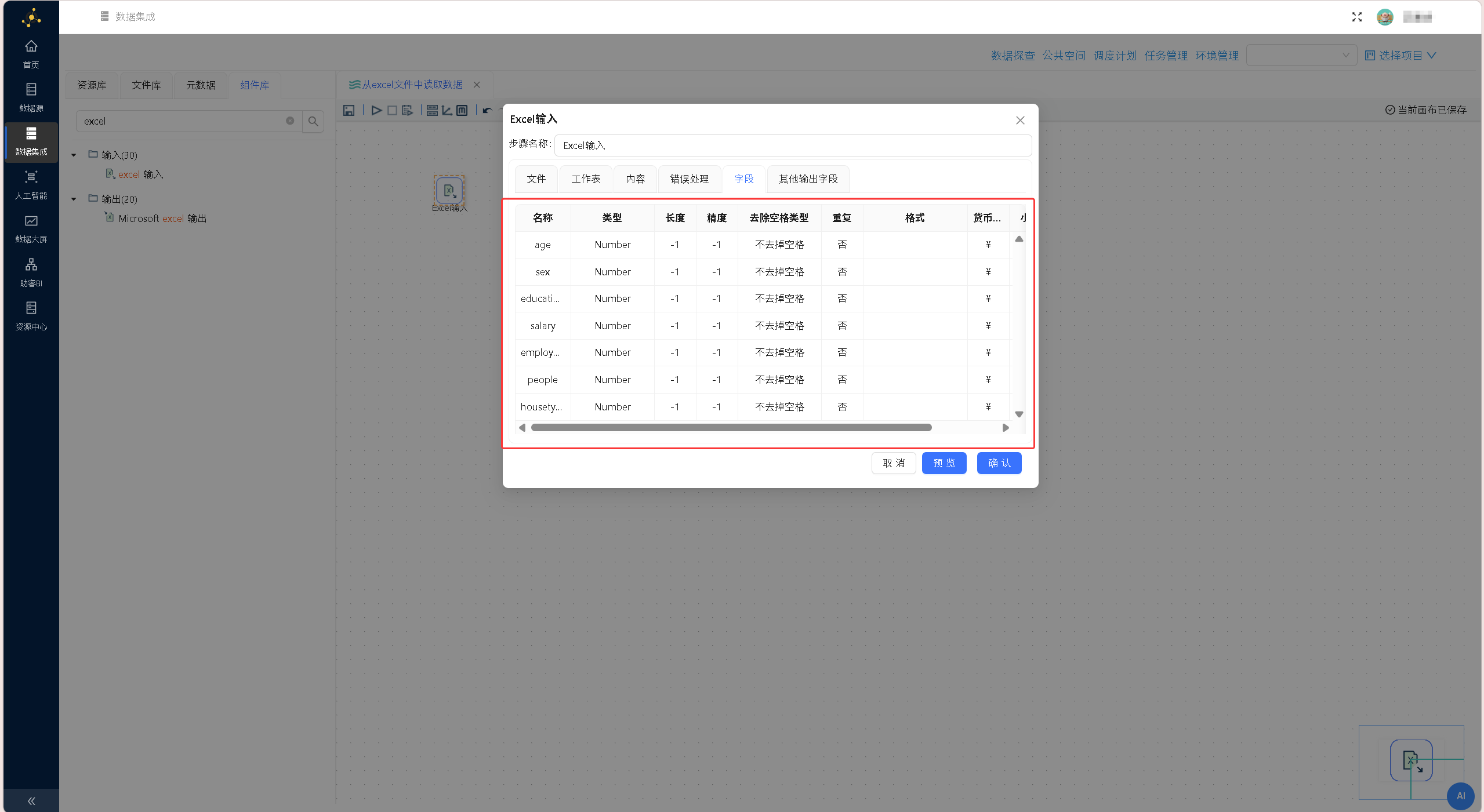
Task: Click the menu icon beside 数据集成 title
Action: click(104, 16)
